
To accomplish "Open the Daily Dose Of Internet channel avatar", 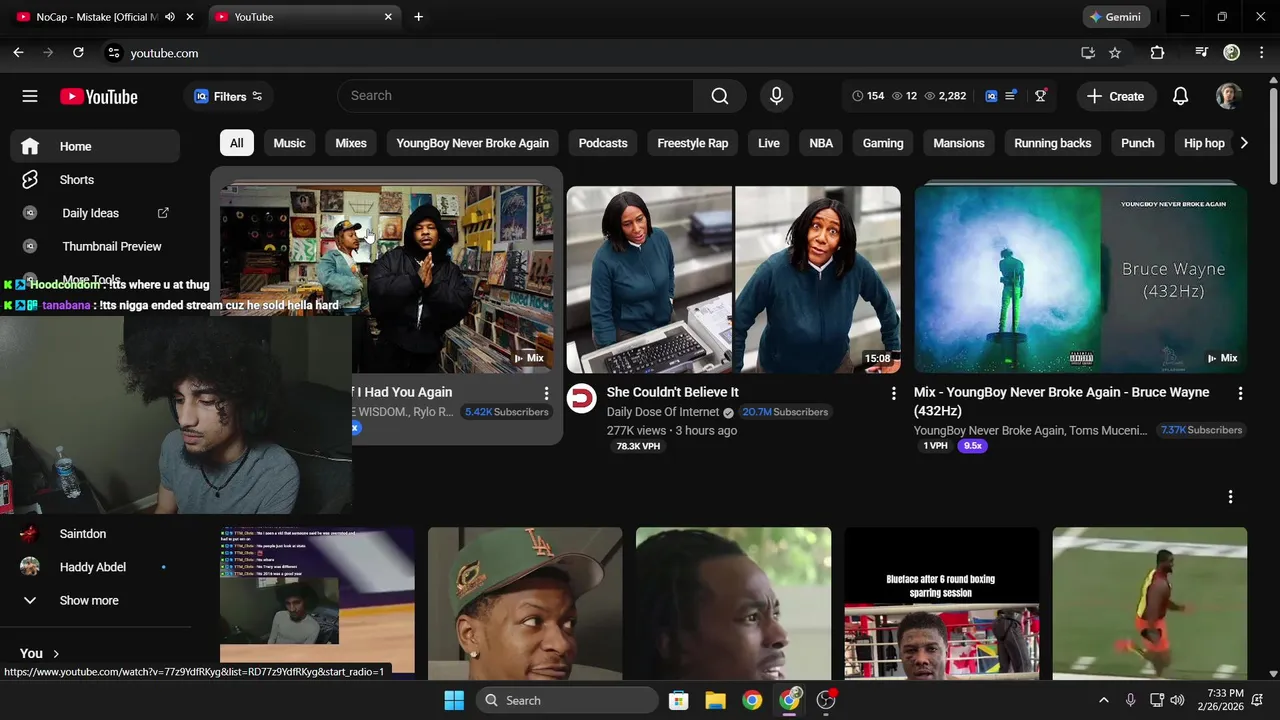I will (582, 398).
